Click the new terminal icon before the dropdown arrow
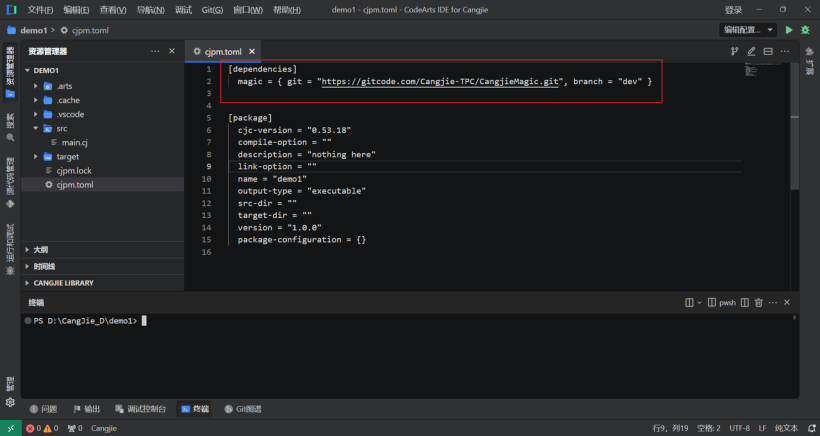The height and width of the screenshot is (436, 820). (x=689, y=302)
